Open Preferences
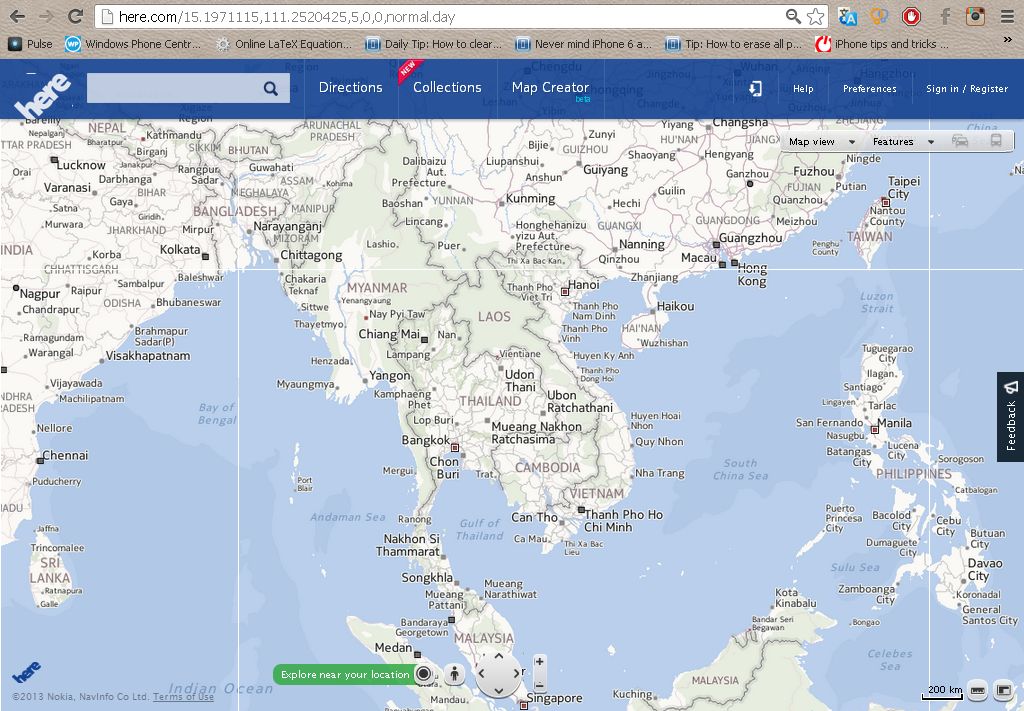Image resolution: width=1024 pixels, height=711 pixels. coord(869,89)
